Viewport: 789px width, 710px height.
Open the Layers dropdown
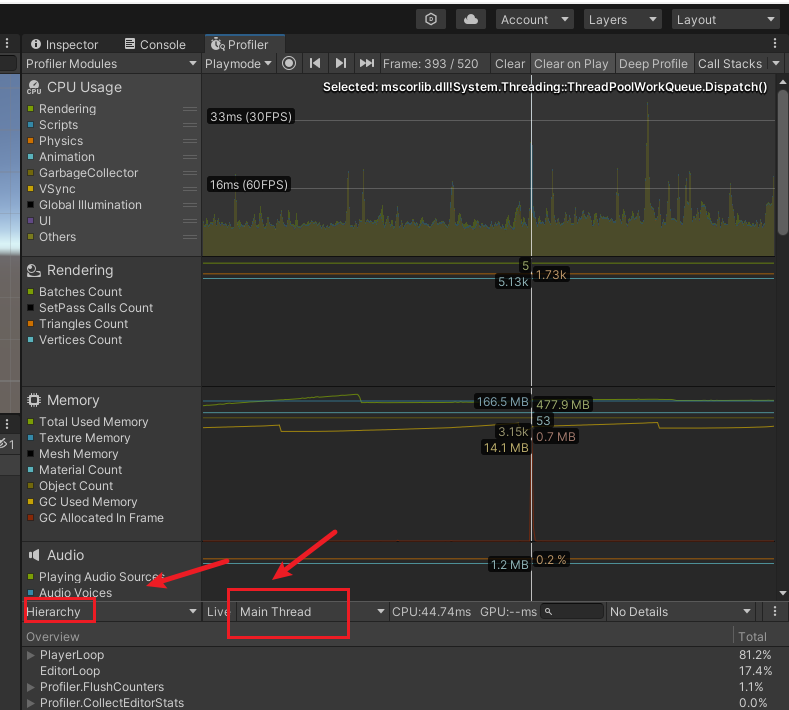coord(622,20)
